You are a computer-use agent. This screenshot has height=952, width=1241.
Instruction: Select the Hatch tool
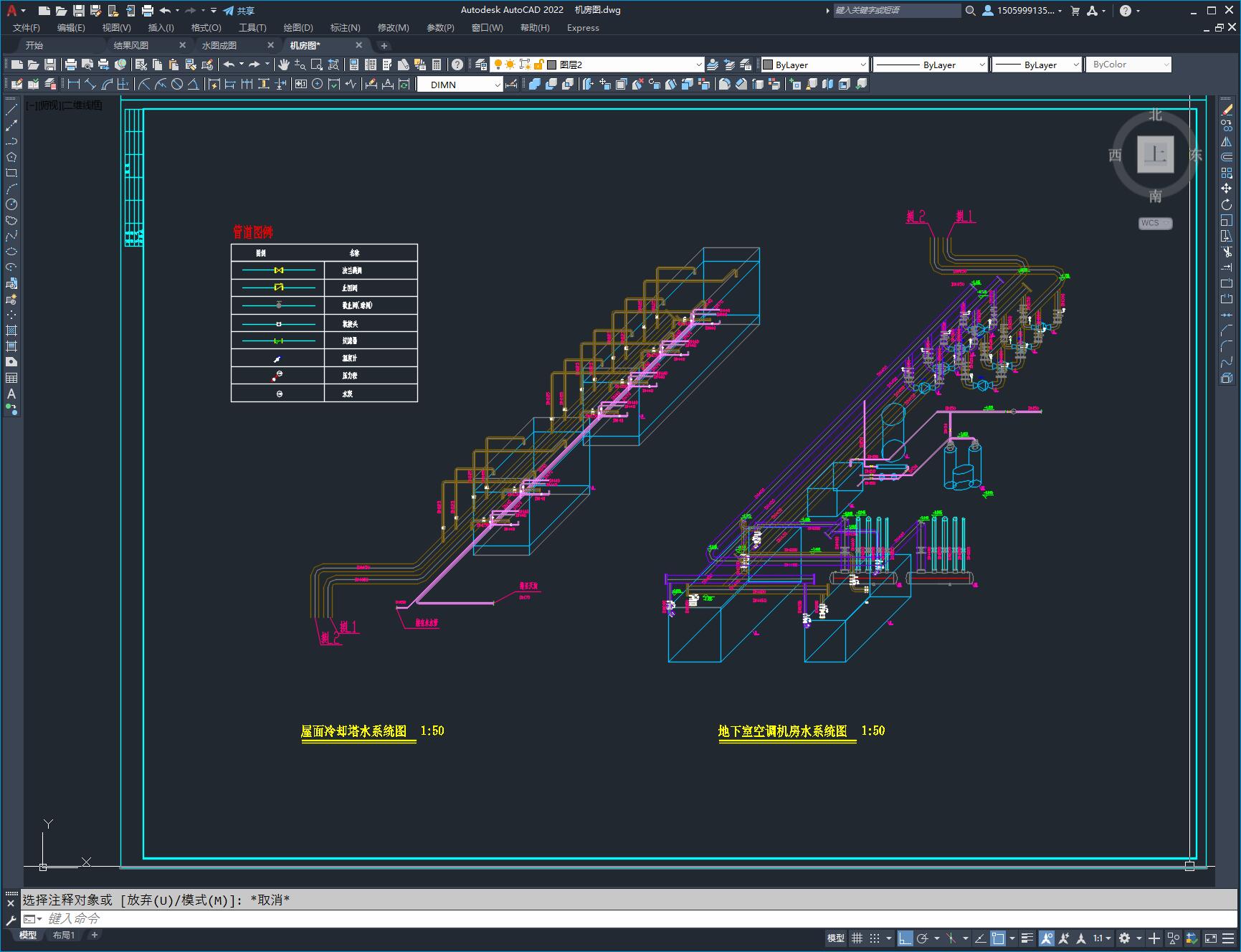(11, 330)
